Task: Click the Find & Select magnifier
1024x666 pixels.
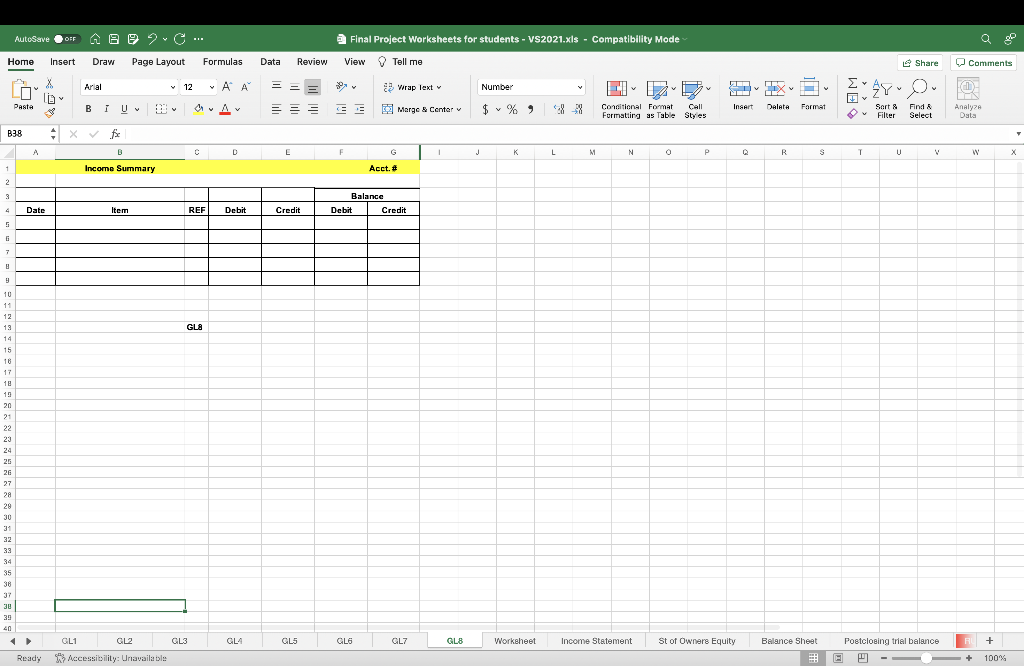Action: (918, 88)
